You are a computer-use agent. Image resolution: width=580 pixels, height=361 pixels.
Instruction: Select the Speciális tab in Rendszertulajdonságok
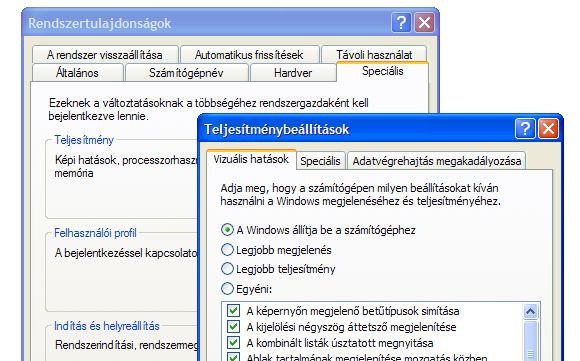click(382, 71)
